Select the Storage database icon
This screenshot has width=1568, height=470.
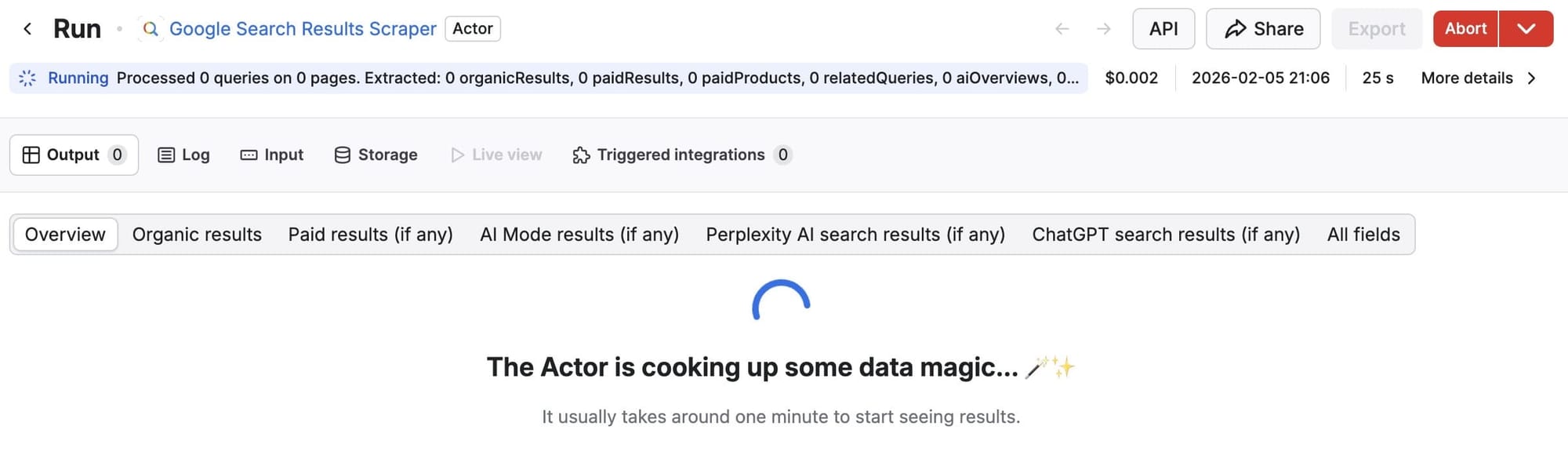click(x=343, y=155)
